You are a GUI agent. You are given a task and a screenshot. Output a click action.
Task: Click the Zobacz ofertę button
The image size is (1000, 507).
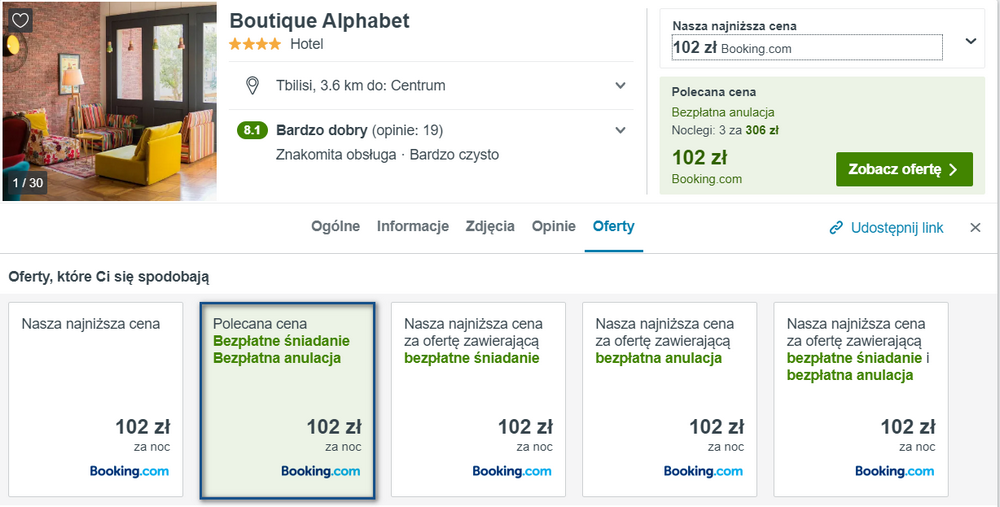coord(904,169)
